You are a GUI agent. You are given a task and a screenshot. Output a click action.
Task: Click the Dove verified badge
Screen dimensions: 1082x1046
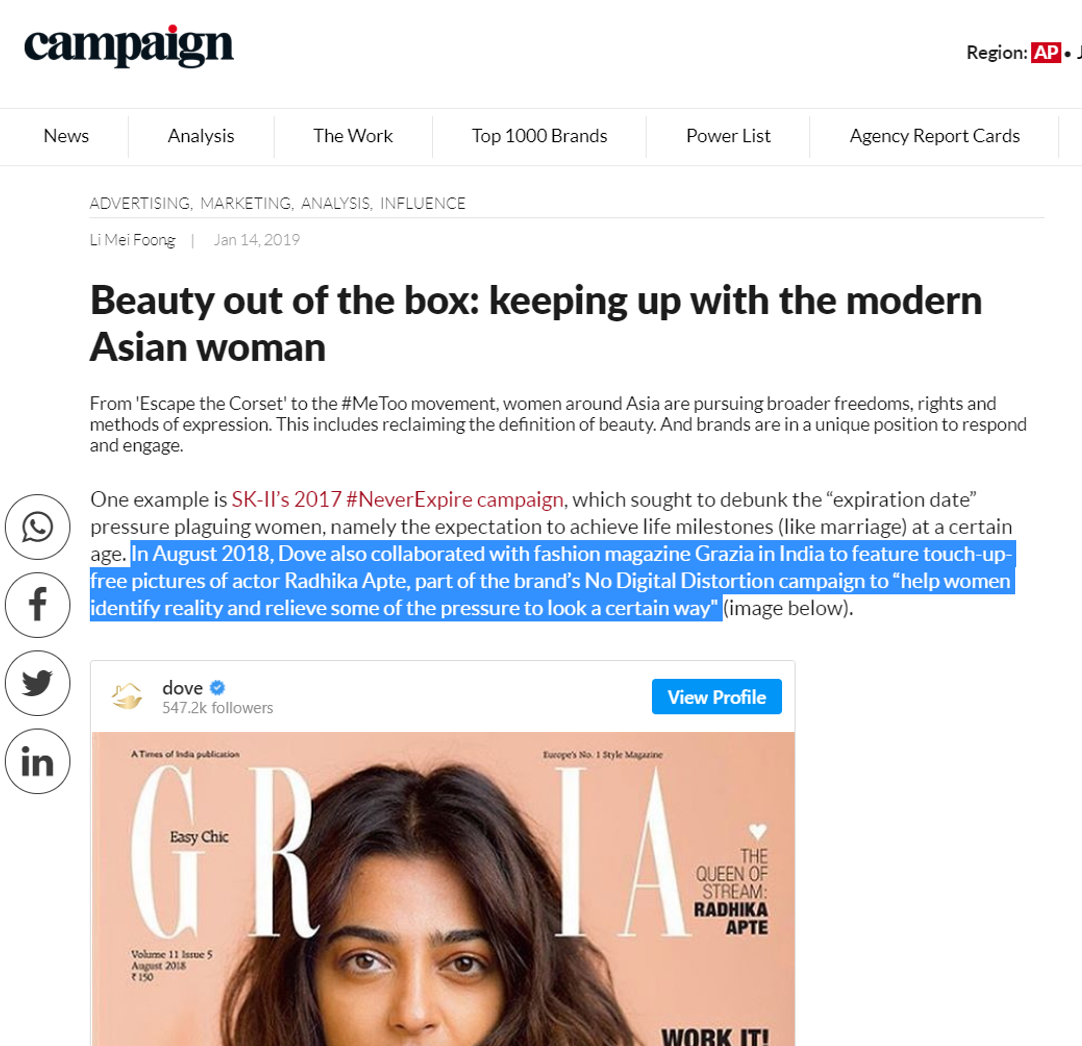(x=218, y=688)
